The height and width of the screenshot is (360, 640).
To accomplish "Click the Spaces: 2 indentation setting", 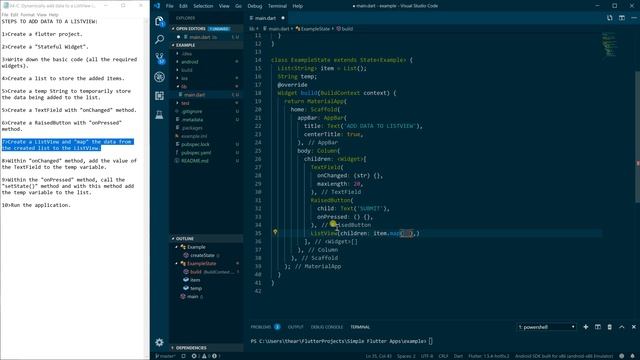I will [x=406, y=356].
